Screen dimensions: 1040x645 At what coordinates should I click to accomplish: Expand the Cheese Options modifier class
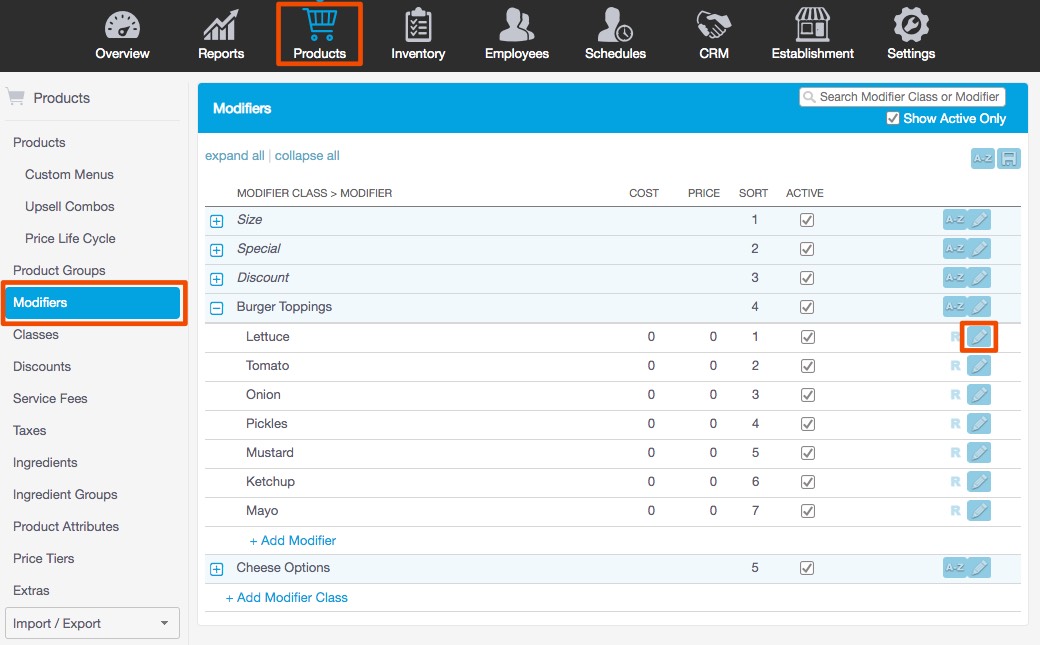coord(217,569)
